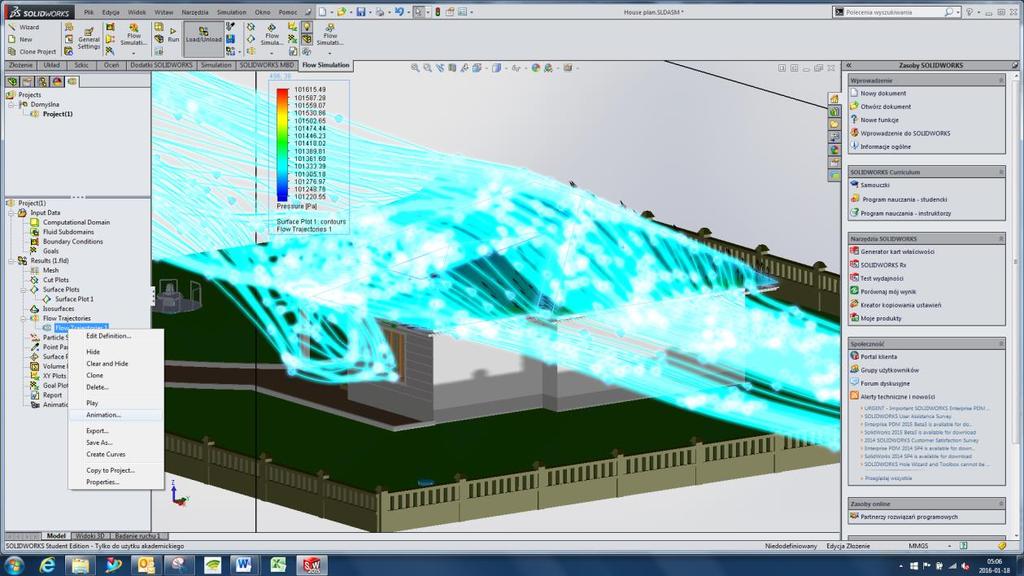The height and width of the screenshot is (576, 1024).
Task: Collapse the Zasoby SOLIDWORKS task pane
Action: [x=848, y=65]
